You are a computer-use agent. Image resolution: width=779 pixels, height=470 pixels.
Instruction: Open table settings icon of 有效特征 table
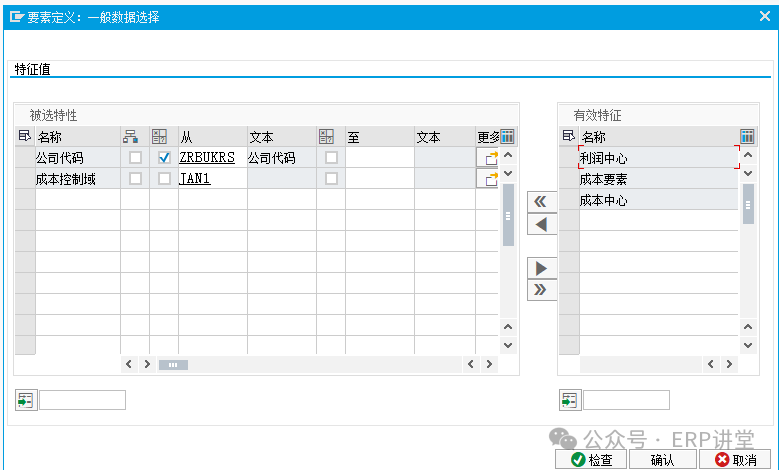click(747, 137)
